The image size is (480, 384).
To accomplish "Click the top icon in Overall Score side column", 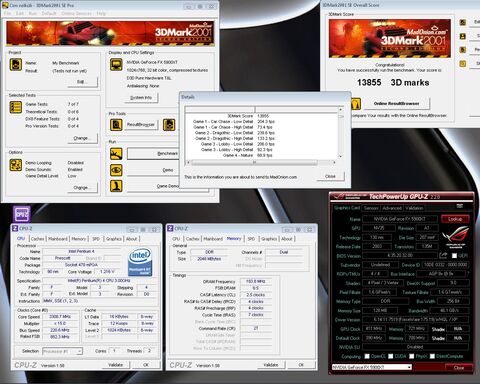I will (463, 22).
